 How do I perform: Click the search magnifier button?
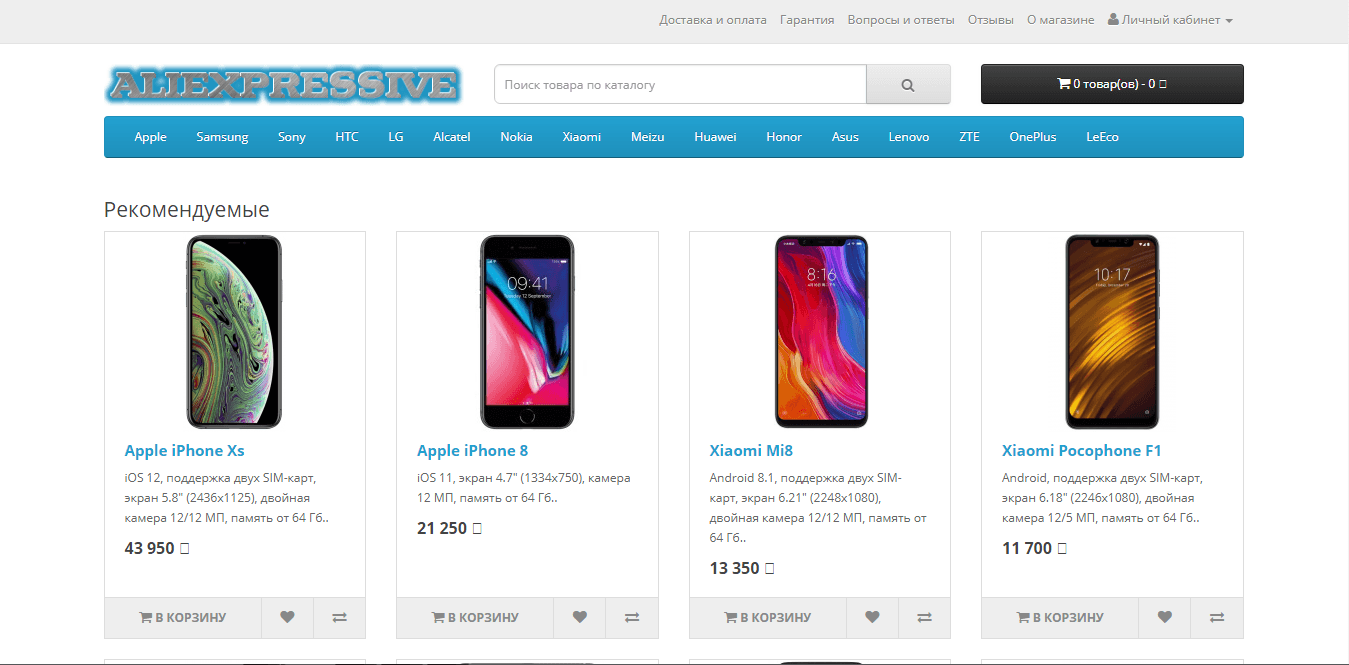pyautogui.click(x=908, y=85)
